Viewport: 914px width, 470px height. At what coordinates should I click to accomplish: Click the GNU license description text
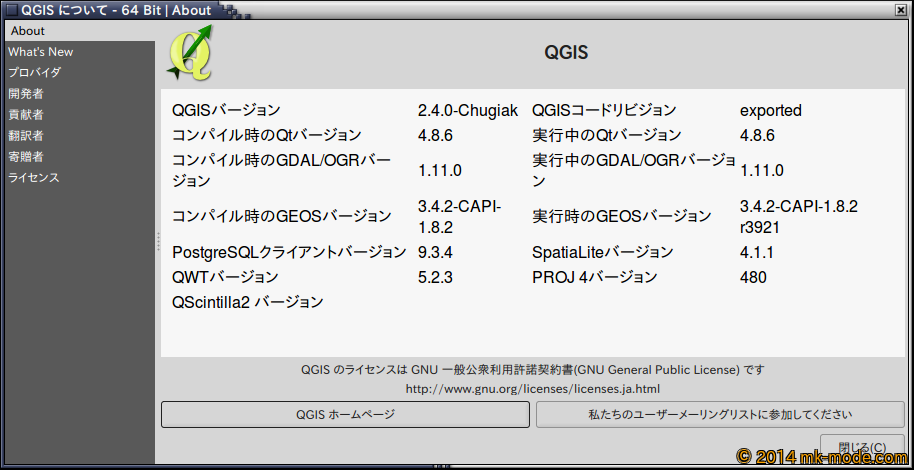533,369
